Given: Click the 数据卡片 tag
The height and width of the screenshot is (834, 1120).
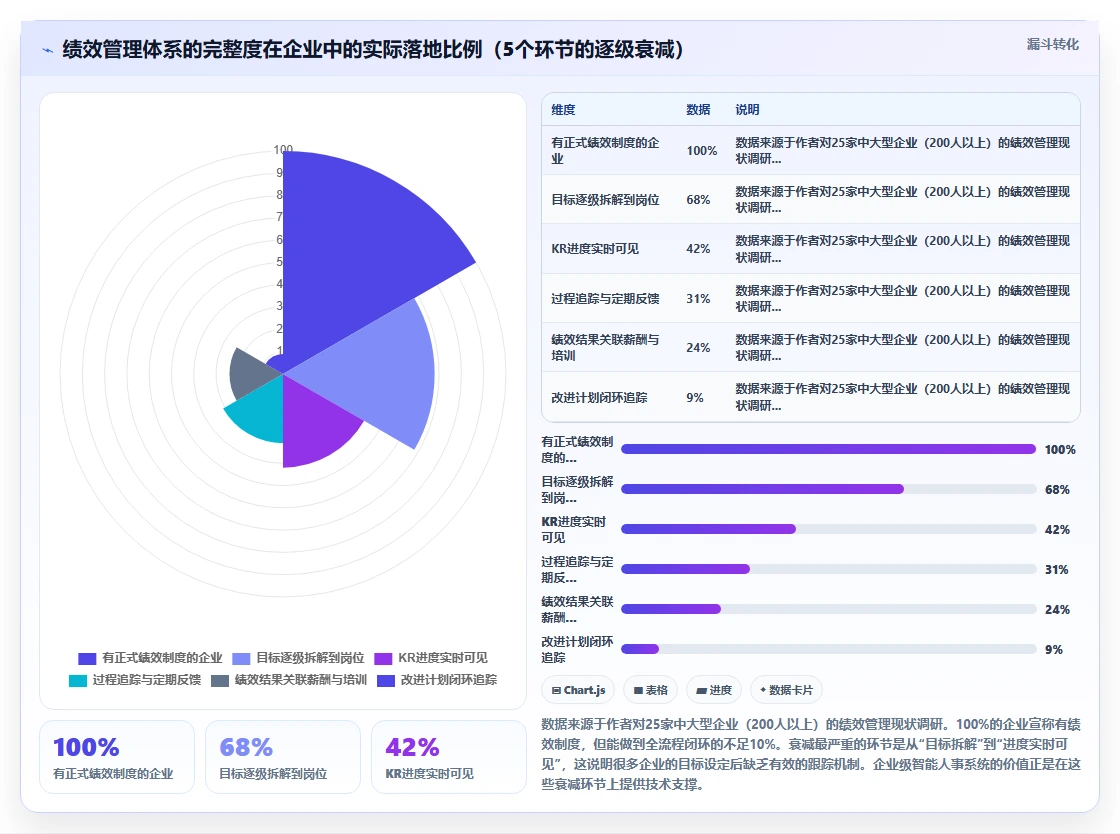Looking at the screenshot, I should 786,690.
